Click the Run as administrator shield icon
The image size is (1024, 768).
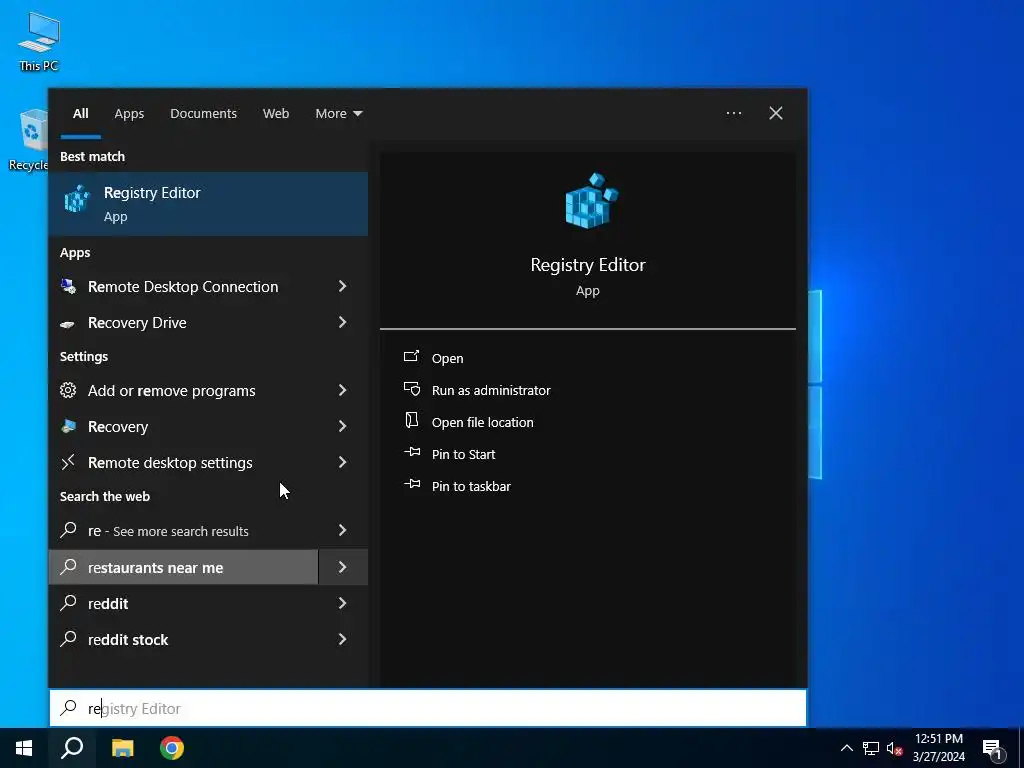coord(412,389)
